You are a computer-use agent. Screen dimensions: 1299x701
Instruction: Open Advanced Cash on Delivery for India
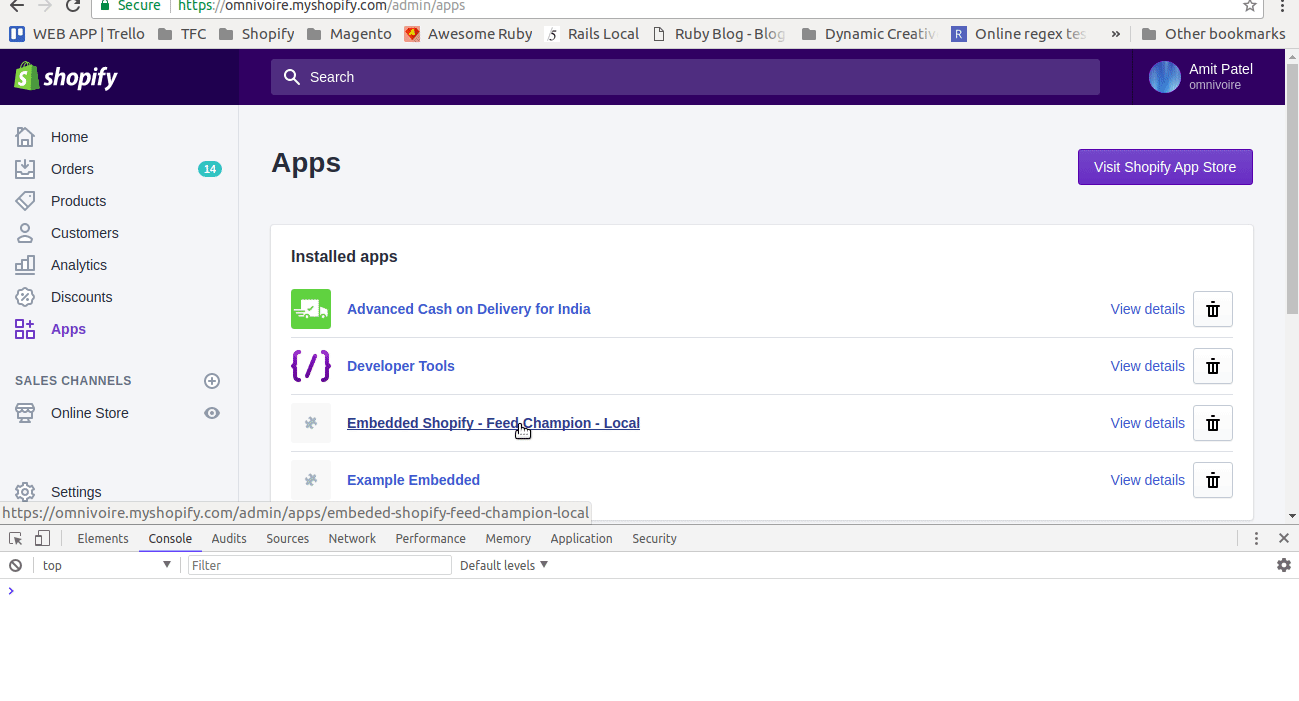(468, 309)
